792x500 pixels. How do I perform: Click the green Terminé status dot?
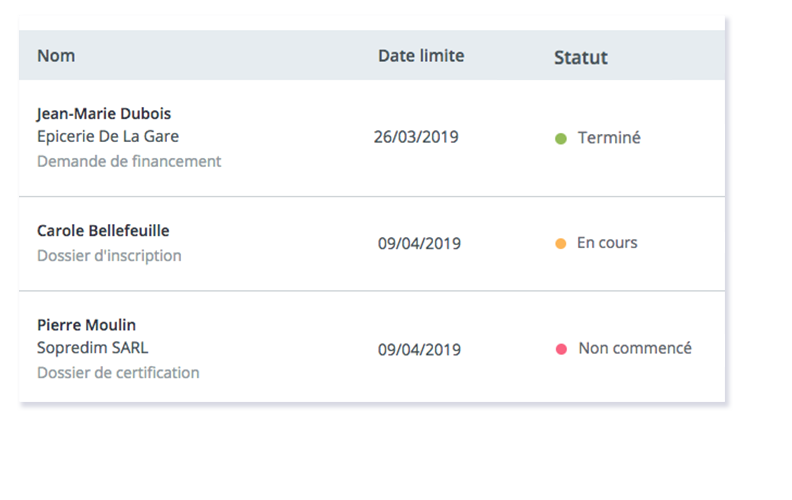[x=561, y=139]
